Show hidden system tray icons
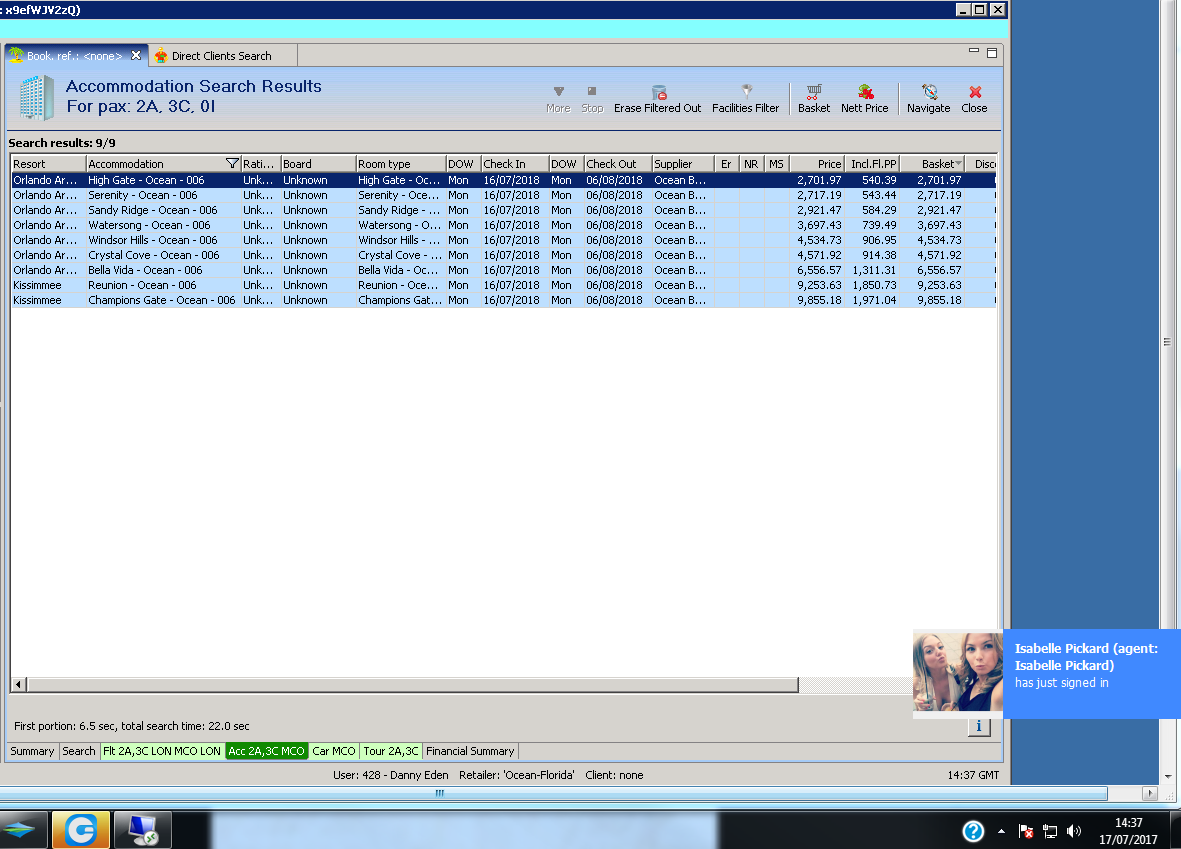 (x=1001, y=832)
